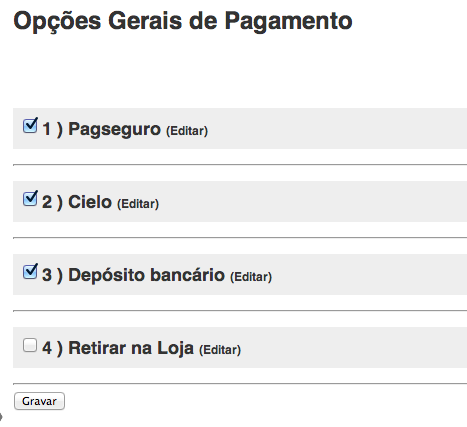Click the Depósito bancário label text
The height and width of the screenshot is (427, 467).
146,275
